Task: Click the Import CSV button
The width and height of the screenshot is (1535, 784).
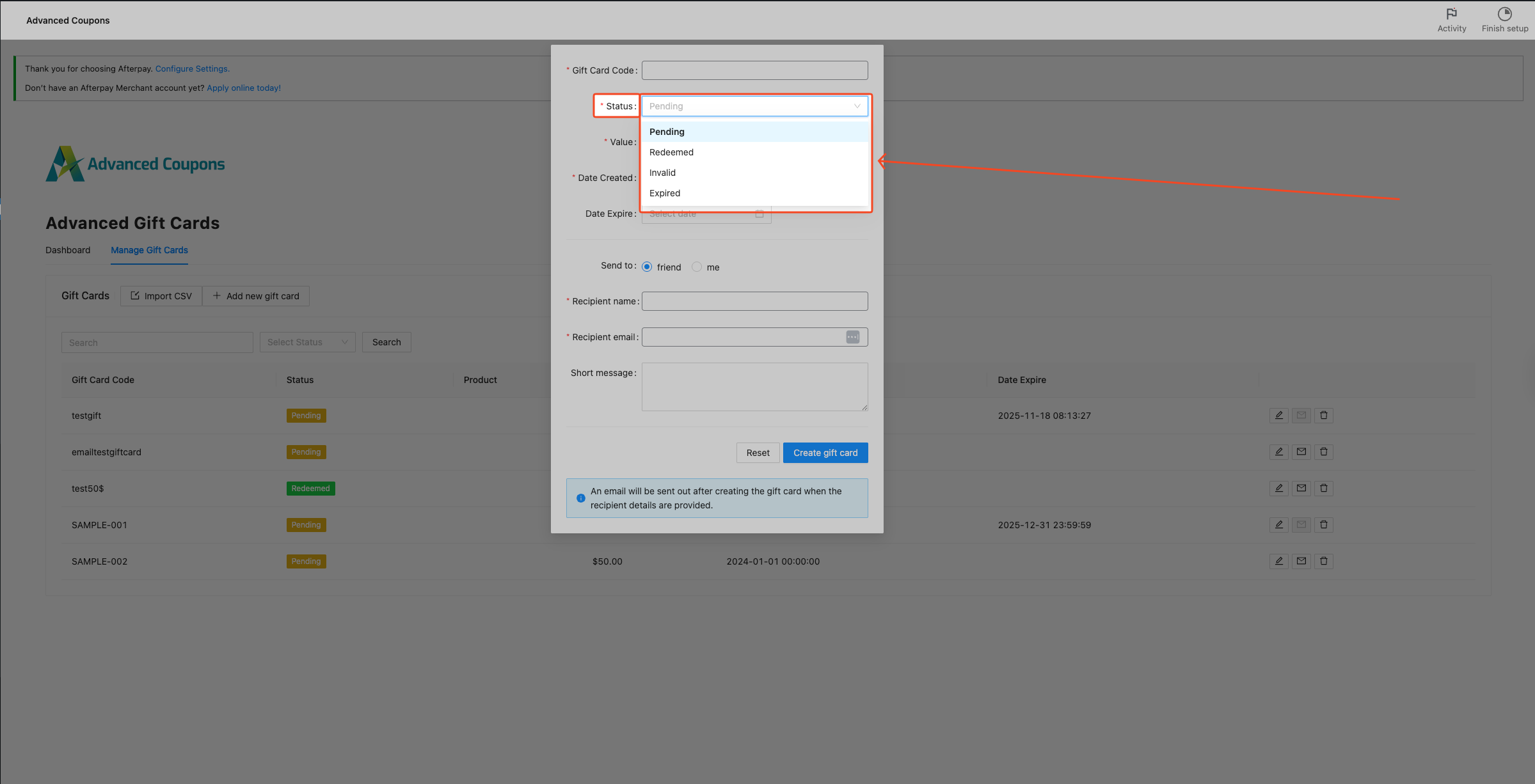Action: [x=161, y=296]
